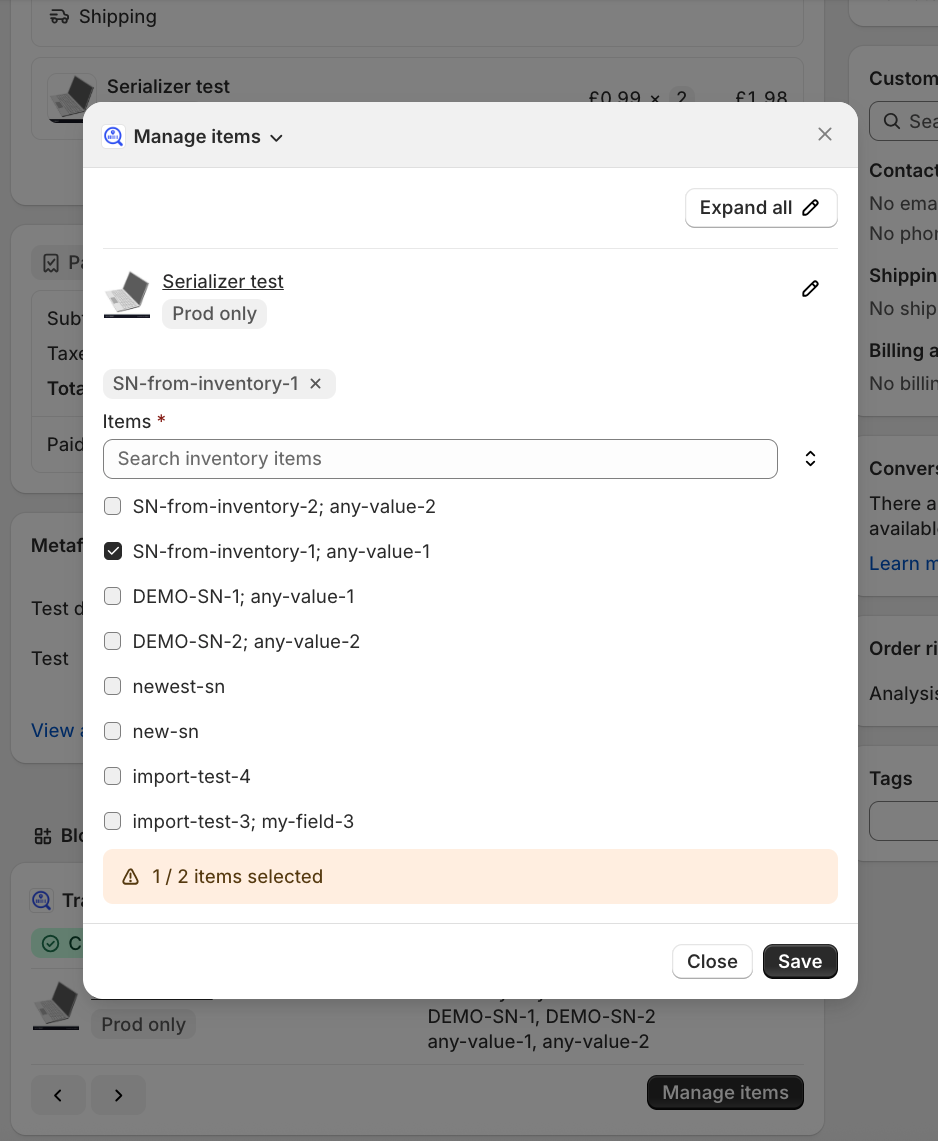Tick the DEMO-SN-1 checkbox
The image size is (938, 1141).
[x=113, y=597]
